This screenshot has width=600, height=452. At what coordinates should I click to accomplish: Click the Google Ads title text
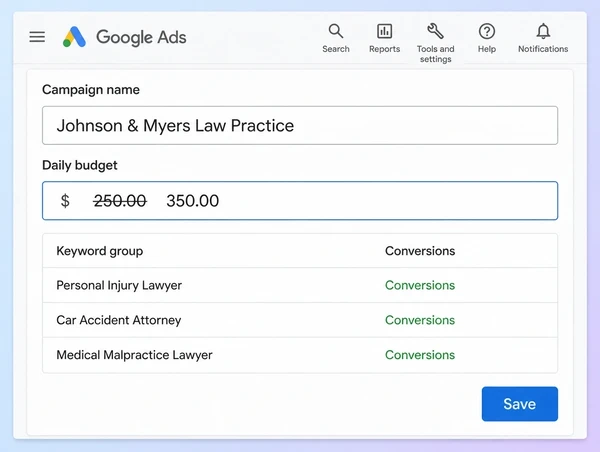pyautogui.click(x=141, y=37)
